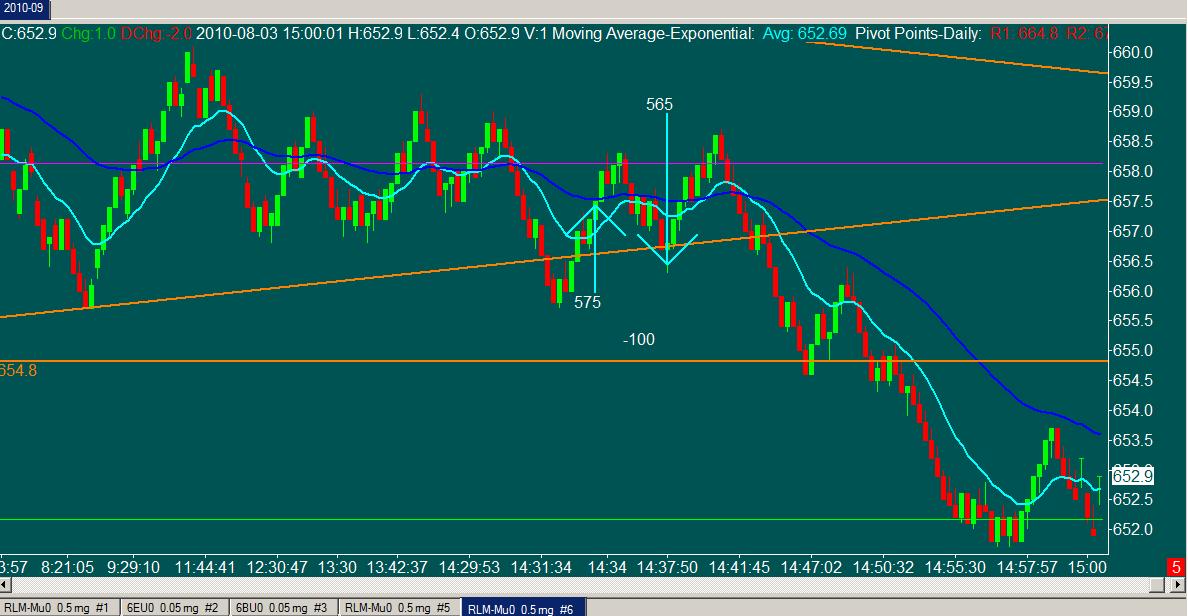Image resolution: width=1188 pixels, height=616 pixels.
Task: Click the 575 annotation below the arrow
Action: pyautogui.click(x=587, y=302)
